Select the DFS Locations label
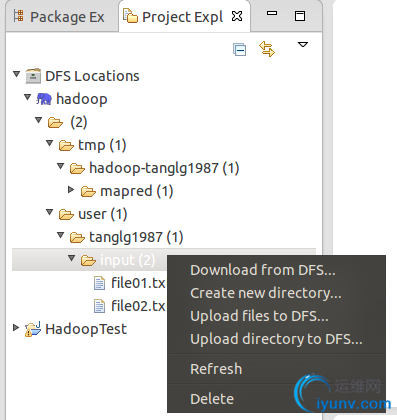397x420 pixels. coord(92,76)
